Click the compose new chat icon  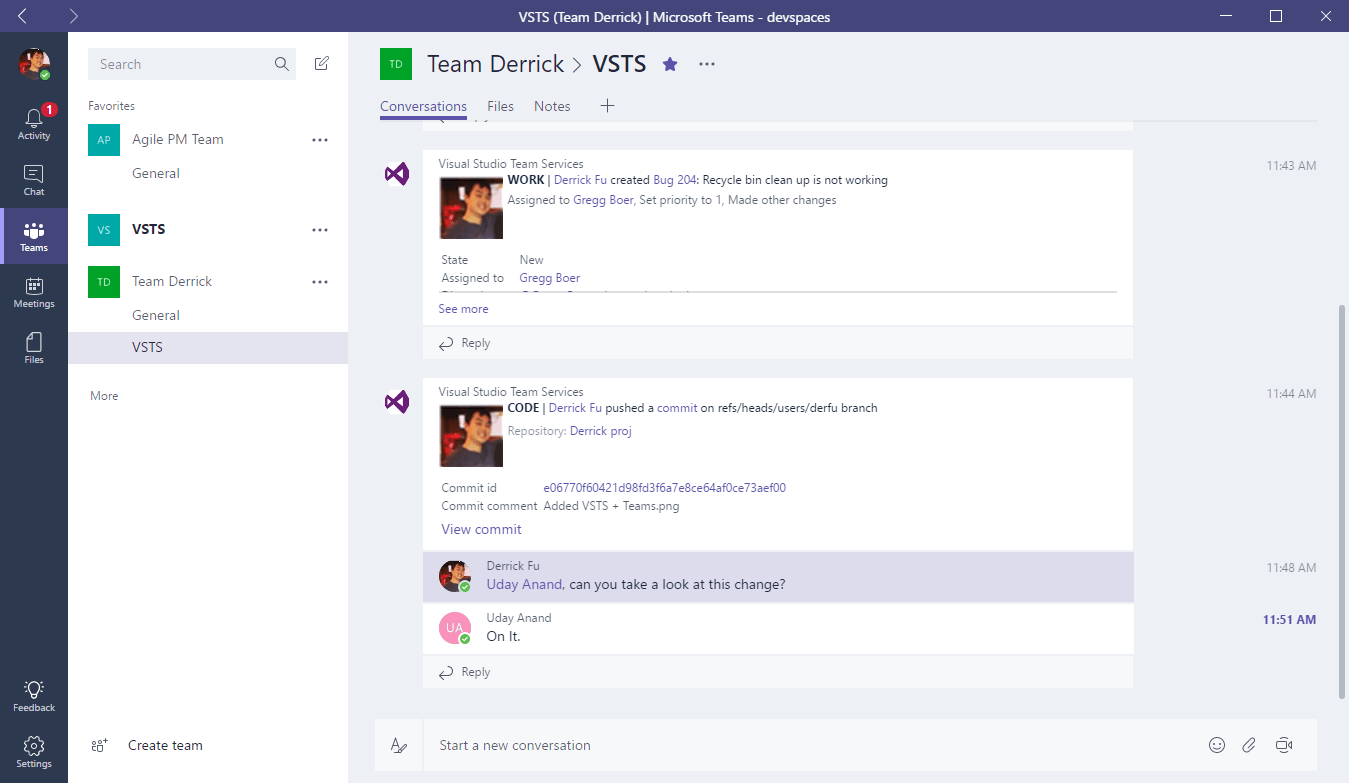(x=321, y=64)
